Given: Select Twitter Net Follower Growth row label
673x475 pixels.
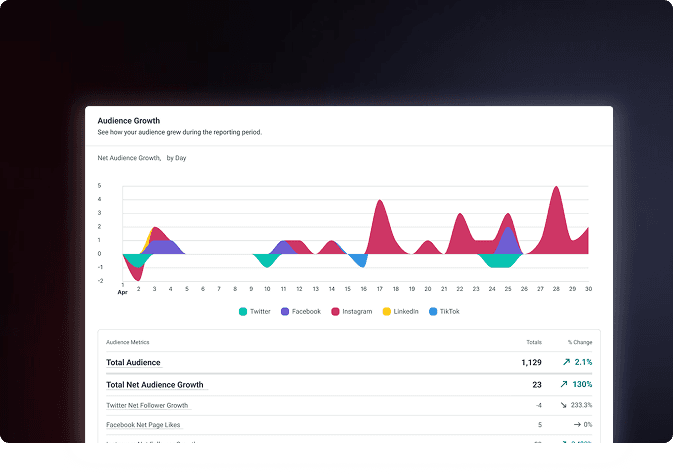Looking at the screenshot, I should (147, 405).
